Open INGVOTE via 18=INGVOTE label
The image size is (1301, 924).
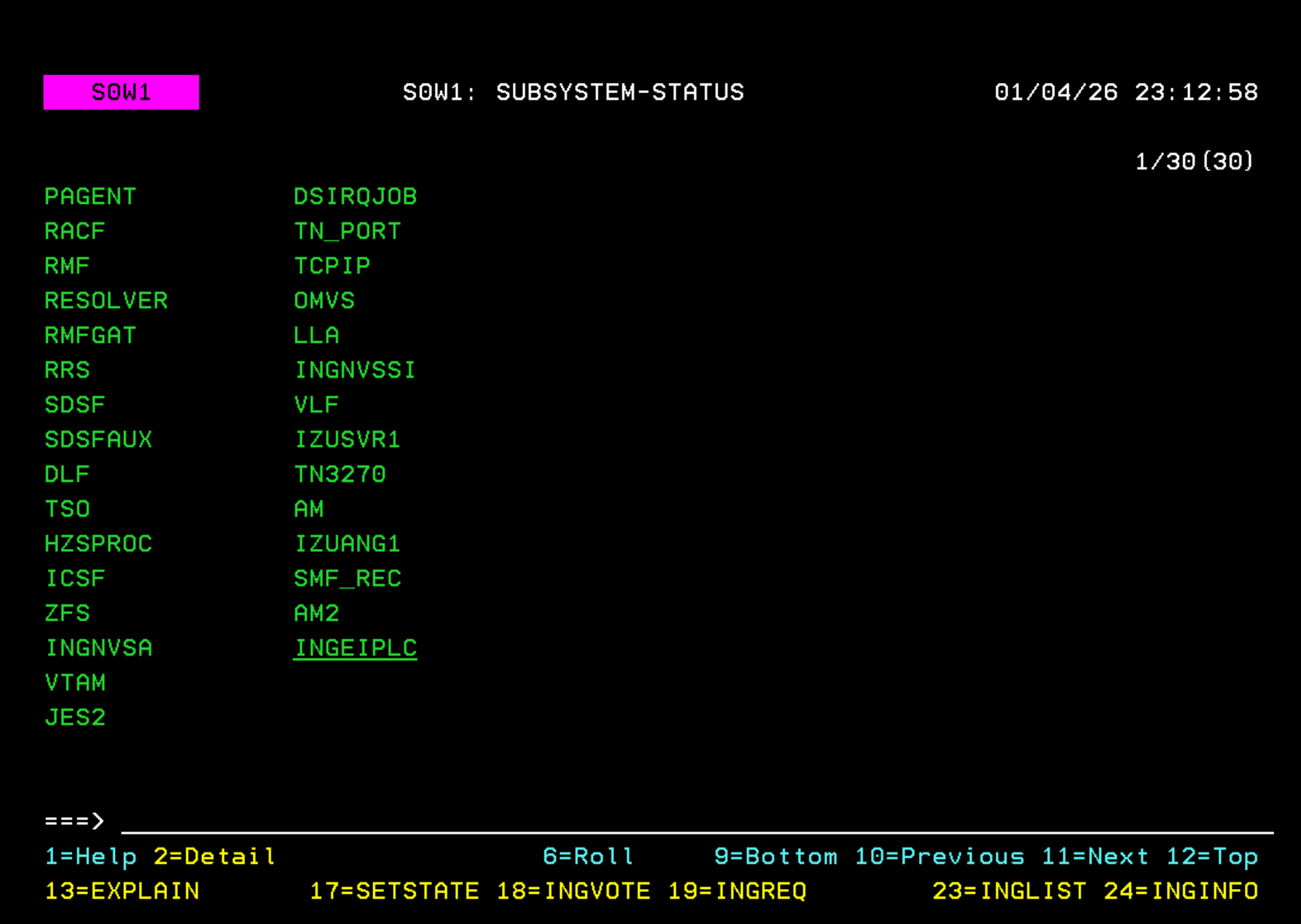tap(574, 891)
